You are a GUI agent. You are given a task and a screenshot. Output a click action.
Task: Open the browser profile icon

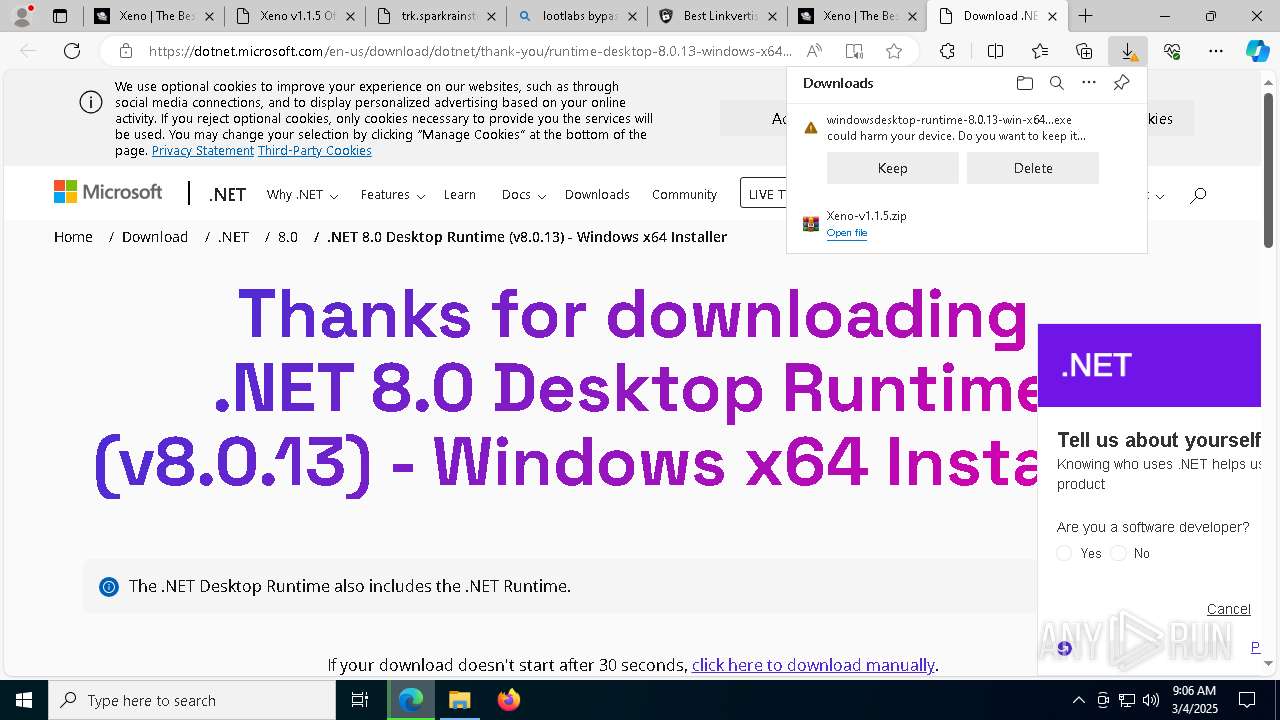click(x=22, y=16)
